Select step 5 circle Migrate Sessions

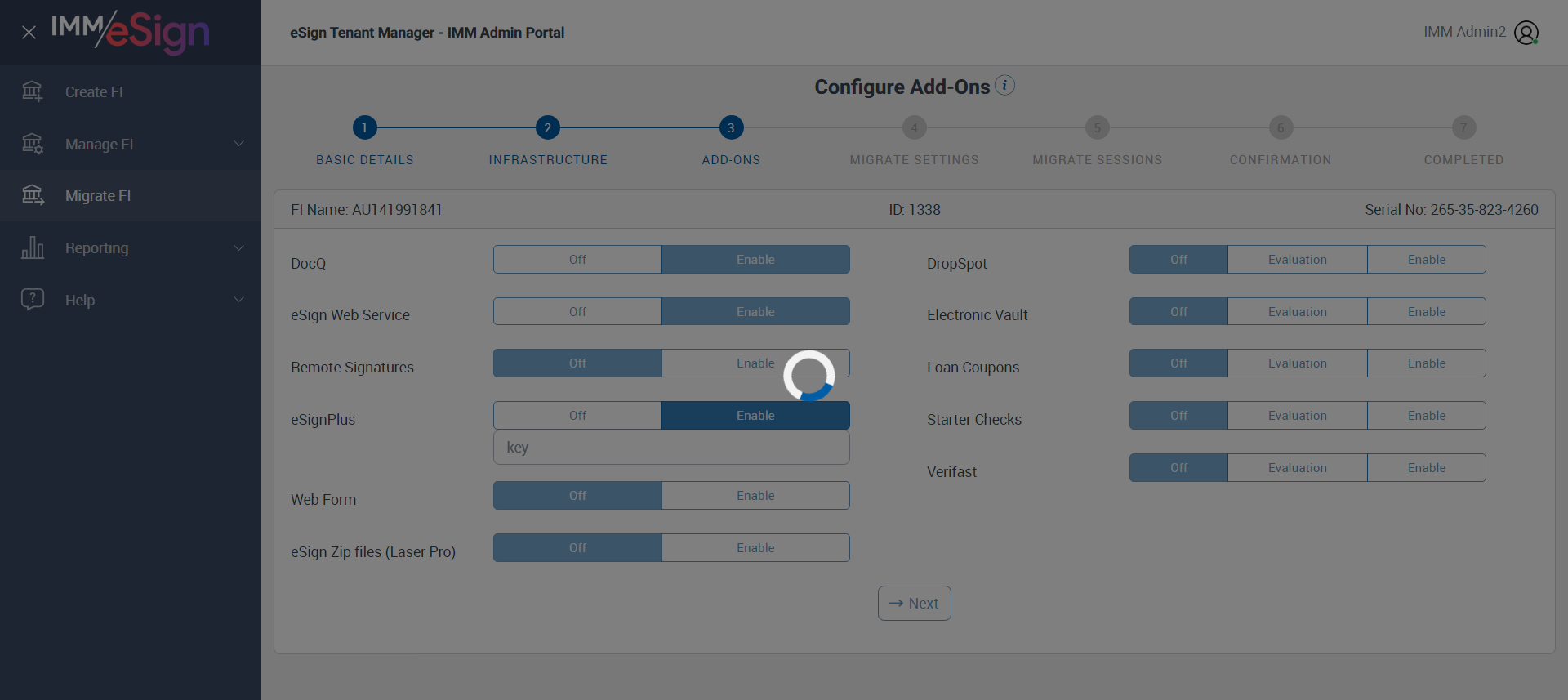1097,127
